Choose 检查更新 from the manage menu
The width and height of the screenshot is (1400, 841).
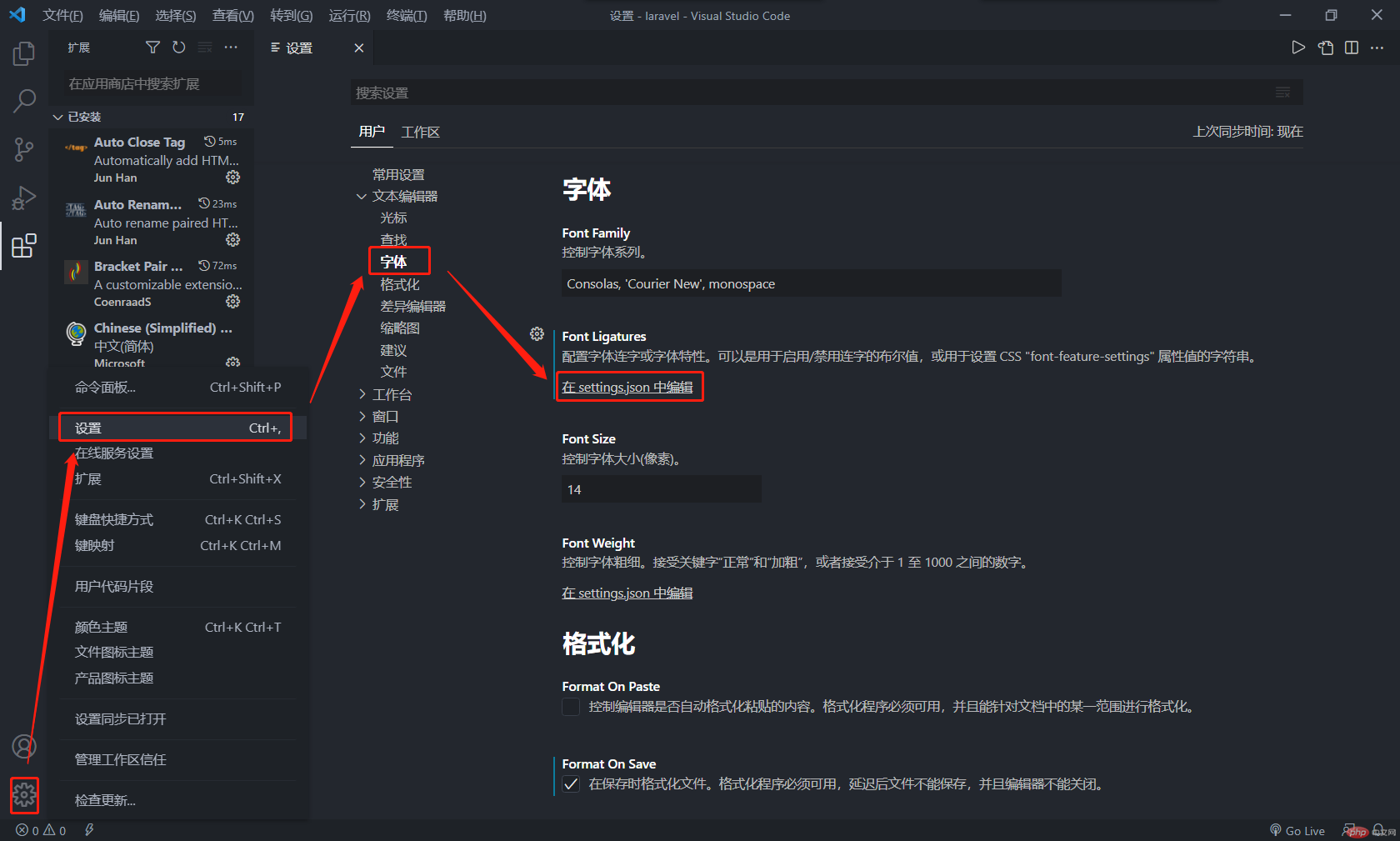(177, 801)
